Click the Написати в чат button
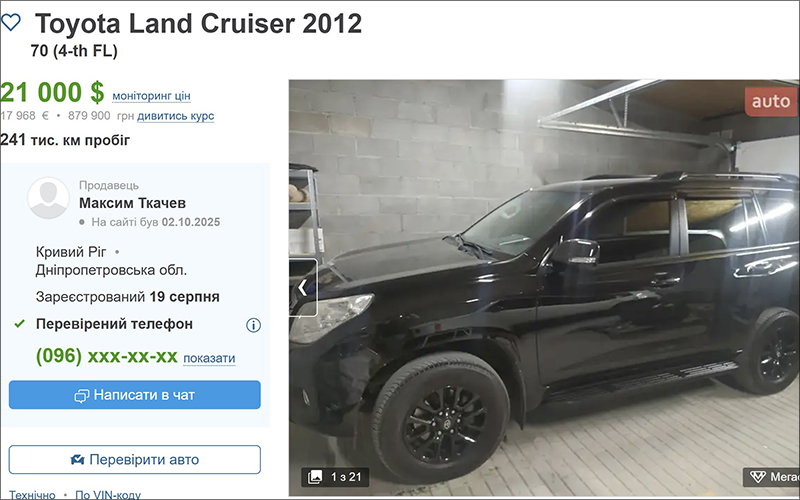Screen dimensions: 800x500 [135, 395]
